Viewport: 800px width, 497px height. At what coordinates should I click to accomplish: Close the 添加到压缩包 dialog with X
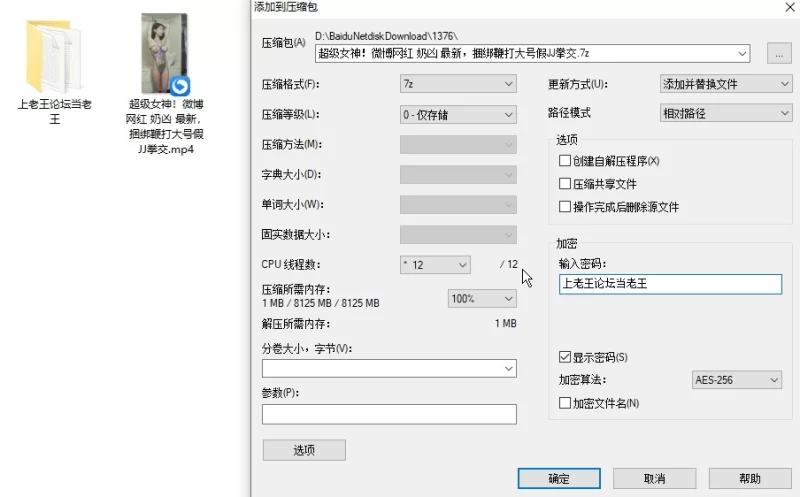click(x=790, y=7)
